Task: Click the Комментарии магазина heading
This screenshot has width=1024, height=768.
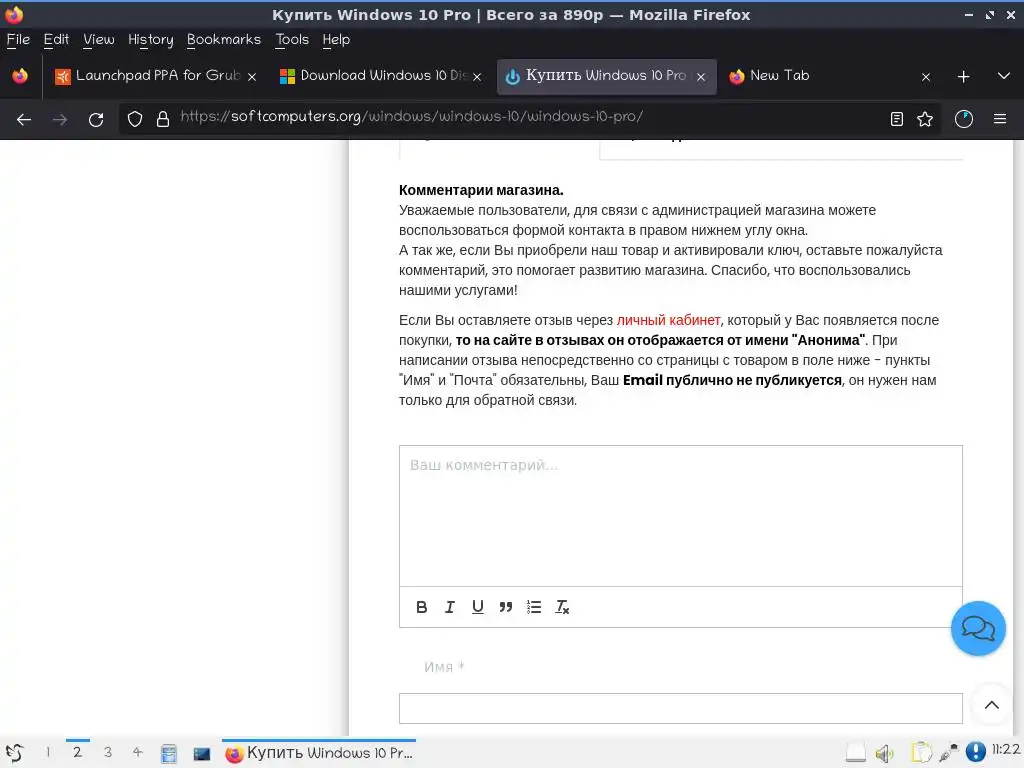Action: [x=481, y=190]
